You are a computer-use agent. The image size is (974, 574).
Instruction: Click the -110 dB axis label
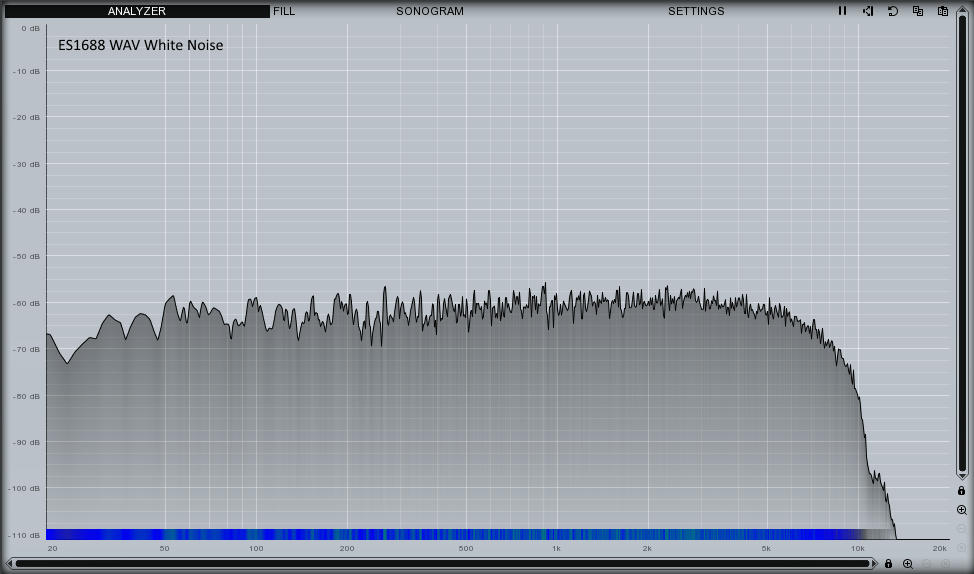tap(25, 535)
